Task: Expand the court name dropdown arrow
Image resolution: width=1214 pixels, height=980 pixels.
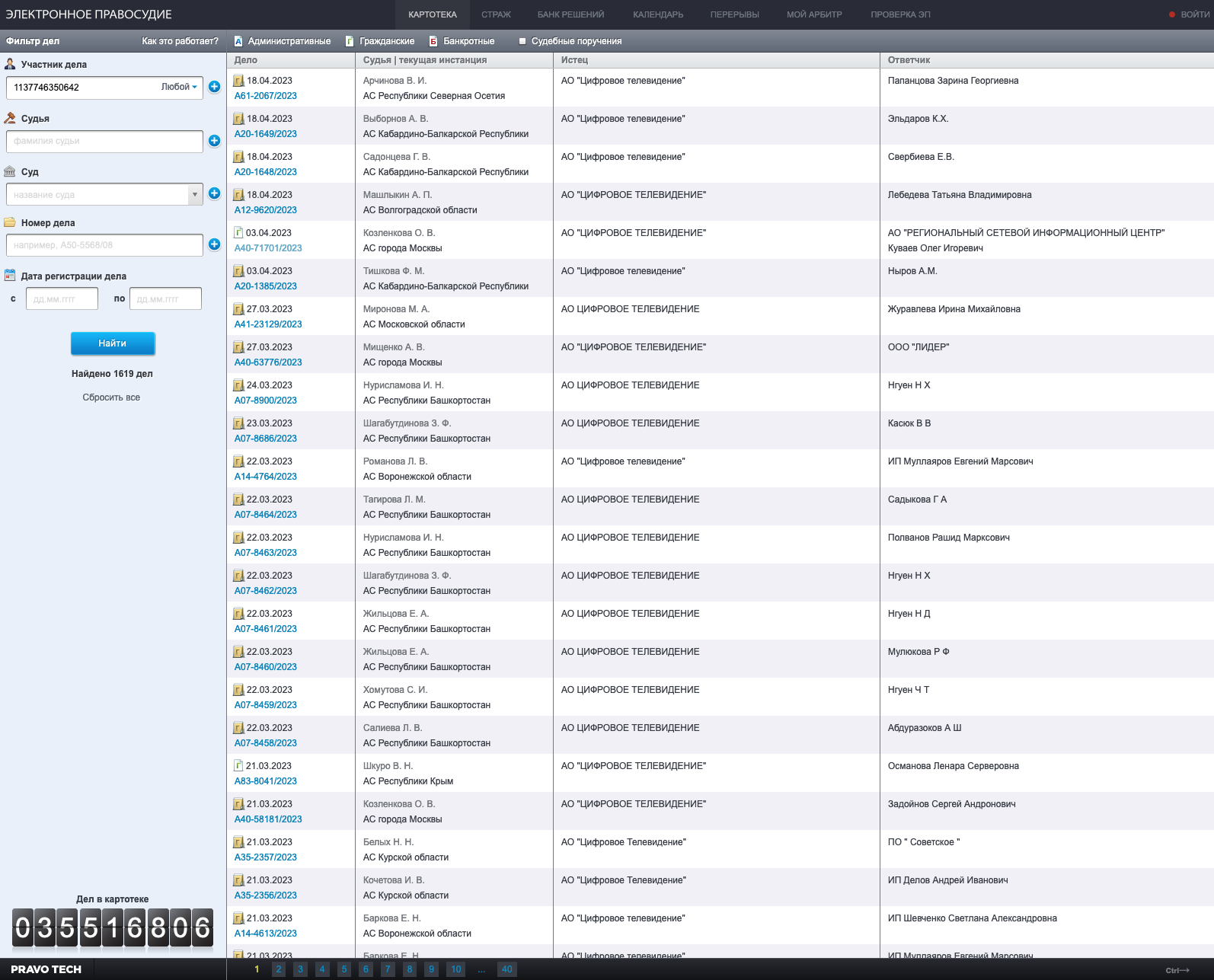Action: pos(195,194)
